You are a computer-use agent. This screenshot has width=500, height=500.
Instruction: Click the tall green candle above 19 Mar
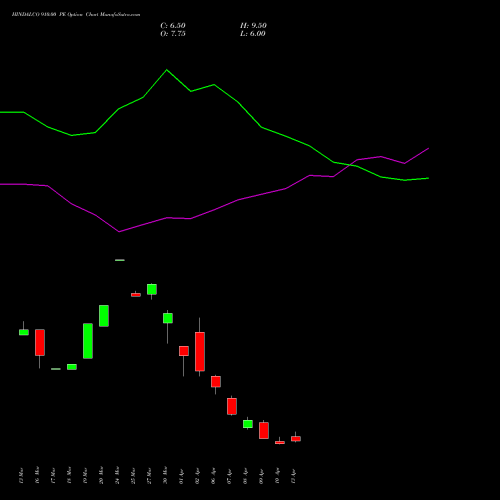click(x=88, y=341)
